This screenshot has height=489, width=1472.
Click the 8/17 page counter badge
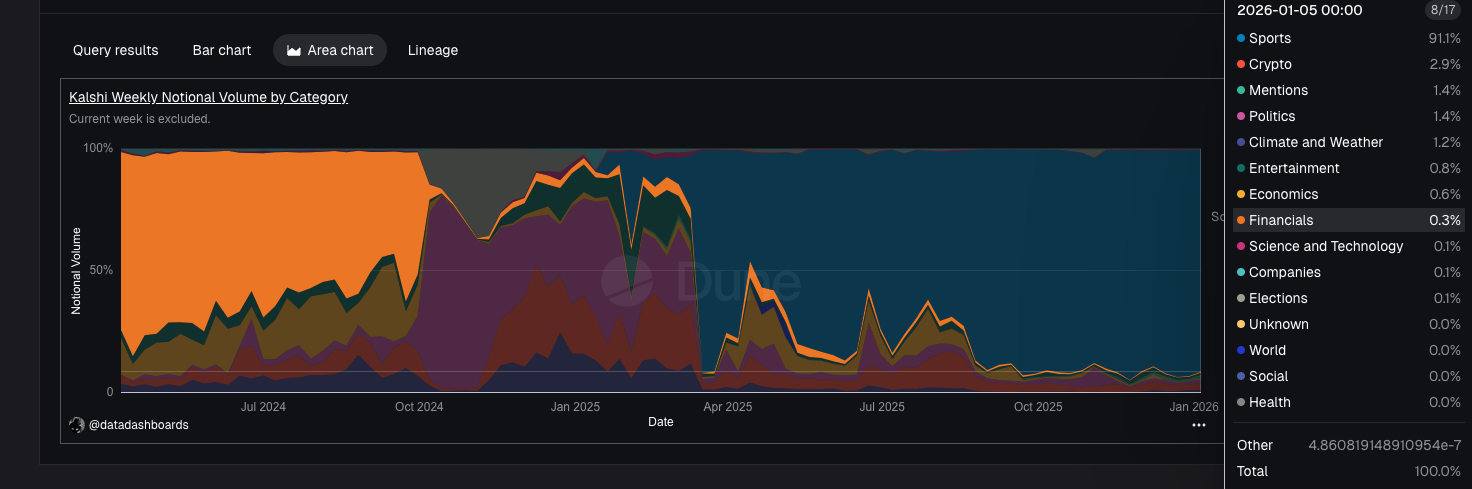pos(1443,10)
